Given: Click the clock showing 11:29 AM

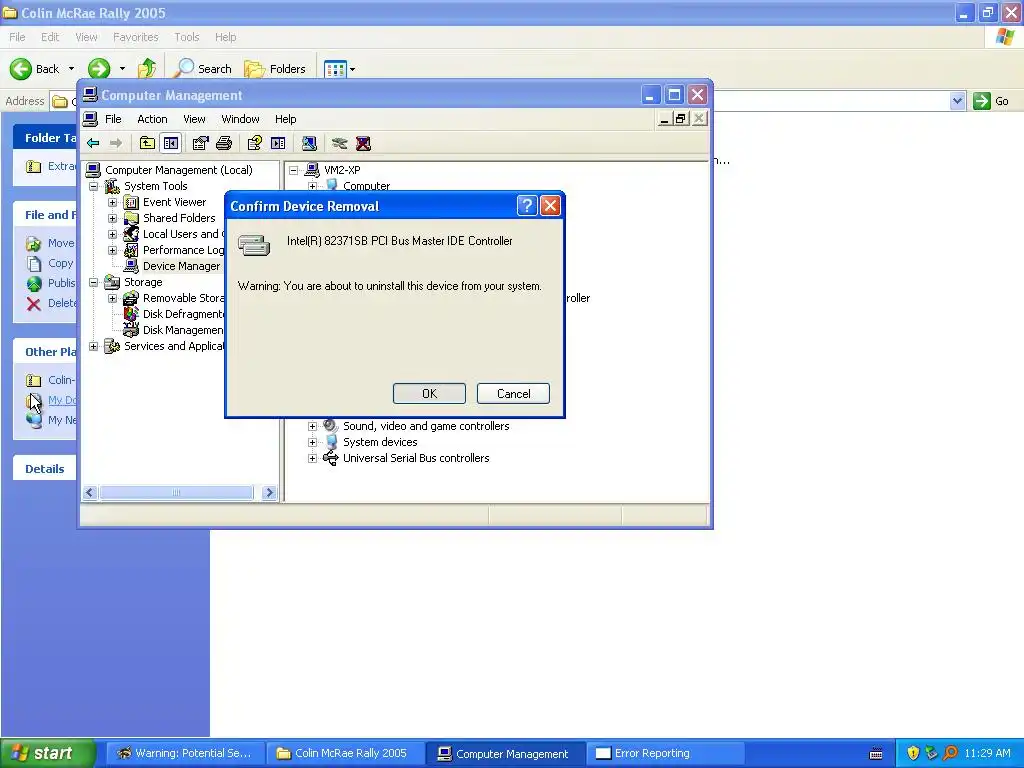Looking at the screenshot, I should coord(987,753).
